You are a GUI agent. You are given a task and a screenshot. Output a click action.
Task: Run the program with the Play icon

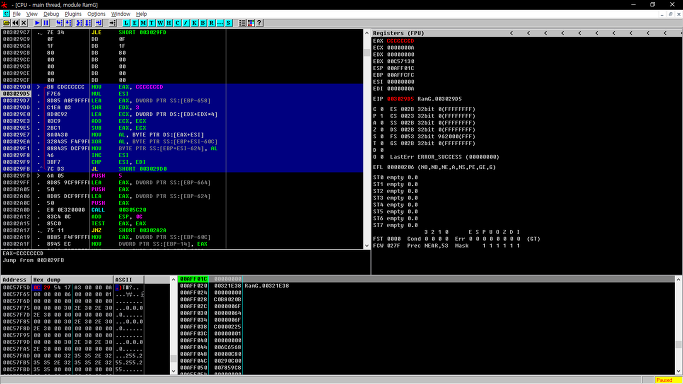pos(37,23)
